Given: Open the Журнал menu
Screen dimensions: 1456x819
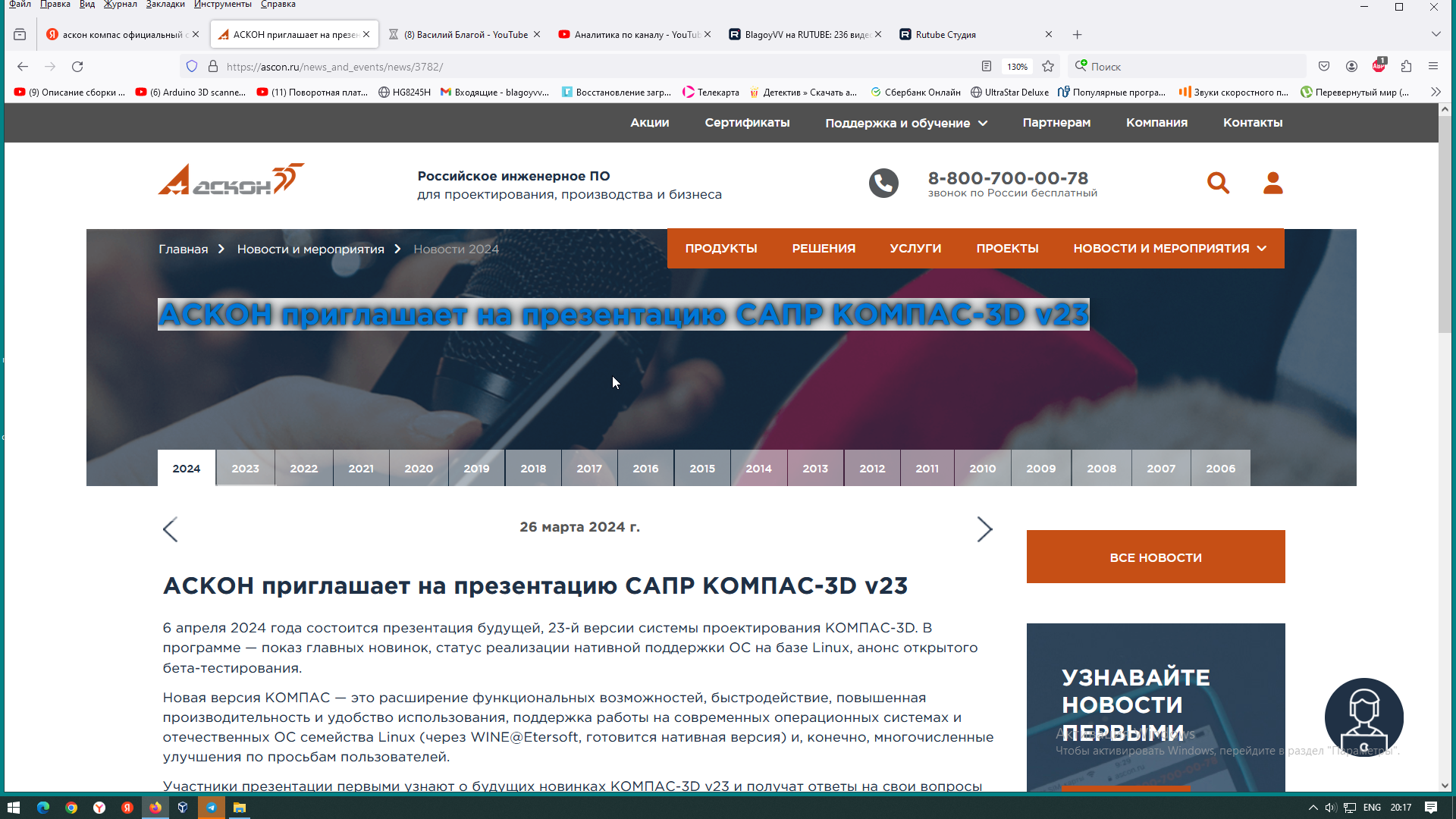Looking at the screenshot, I should point(121,5).
